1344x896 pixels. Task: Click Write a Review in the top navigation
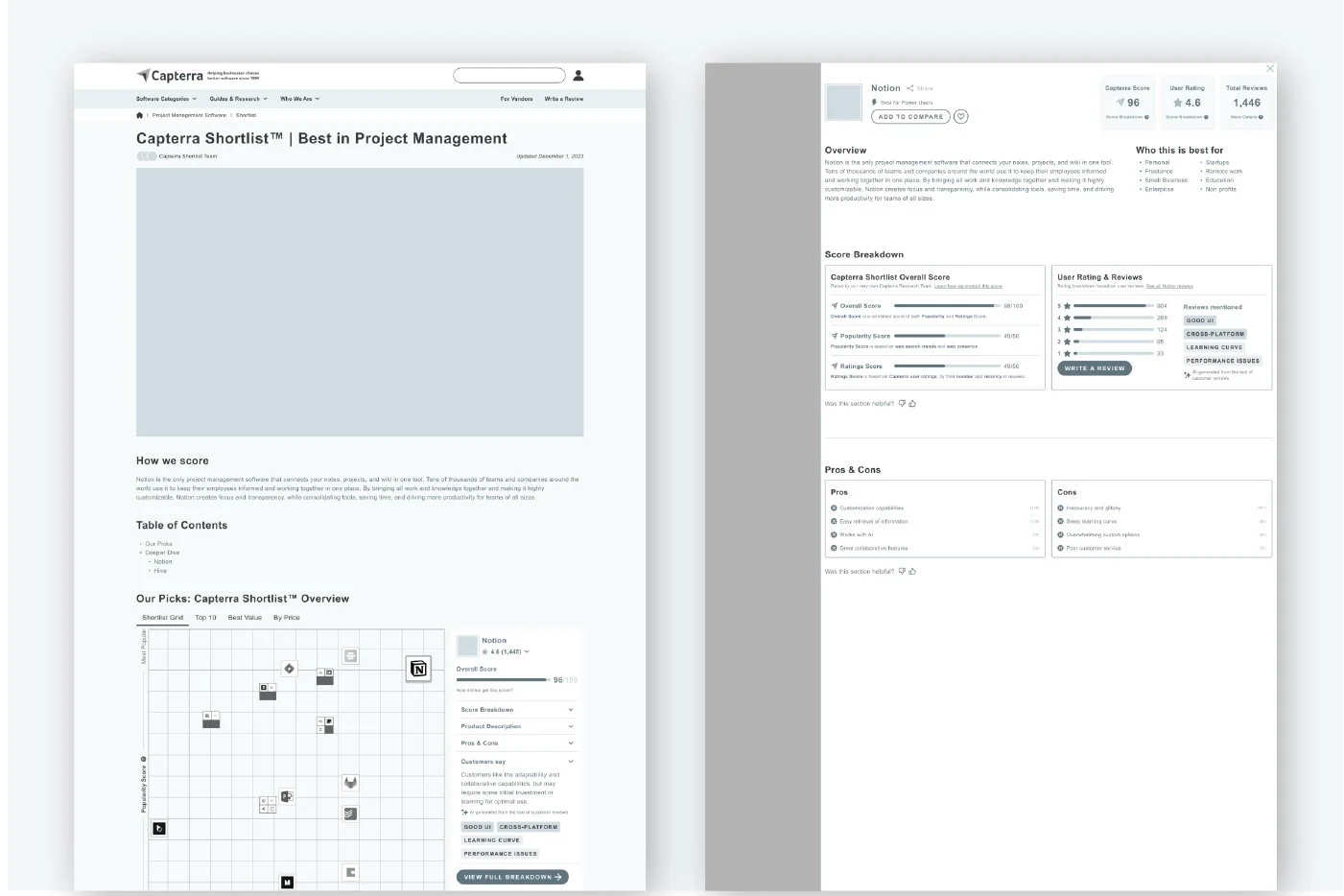[564, 99]
